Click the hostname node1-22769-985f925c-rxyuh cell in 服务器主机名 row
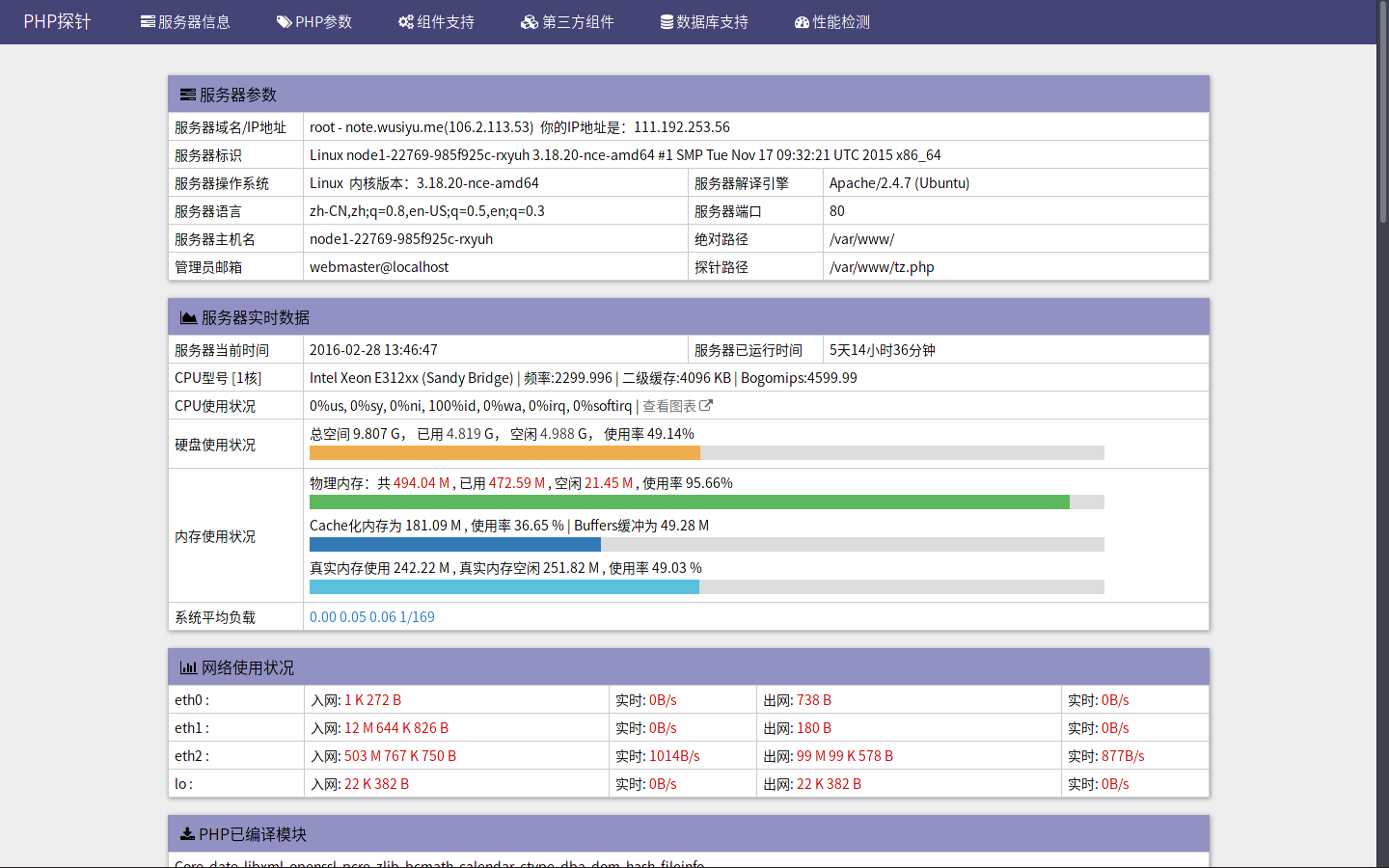The image size is (1389, 868). point(496,239)
